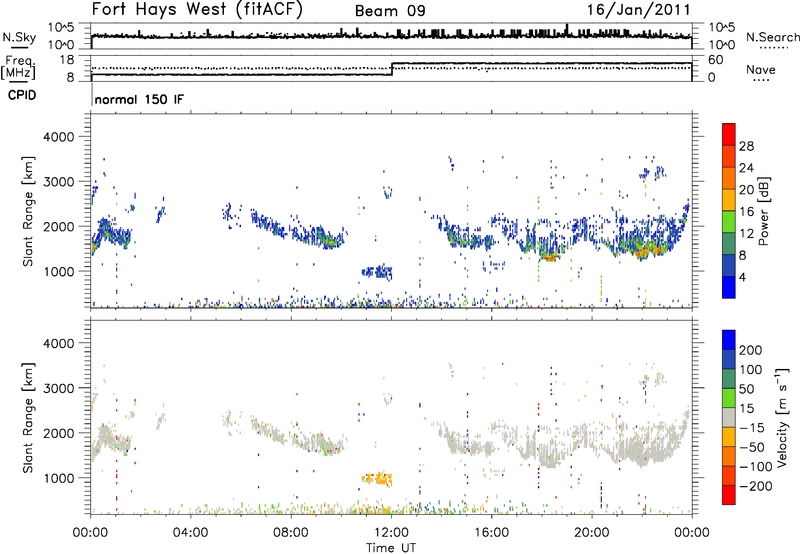Select the velocity panel "Slant Range [km]" label
Image resolution: width=800 pixels, height=554 pixels.
28,418
